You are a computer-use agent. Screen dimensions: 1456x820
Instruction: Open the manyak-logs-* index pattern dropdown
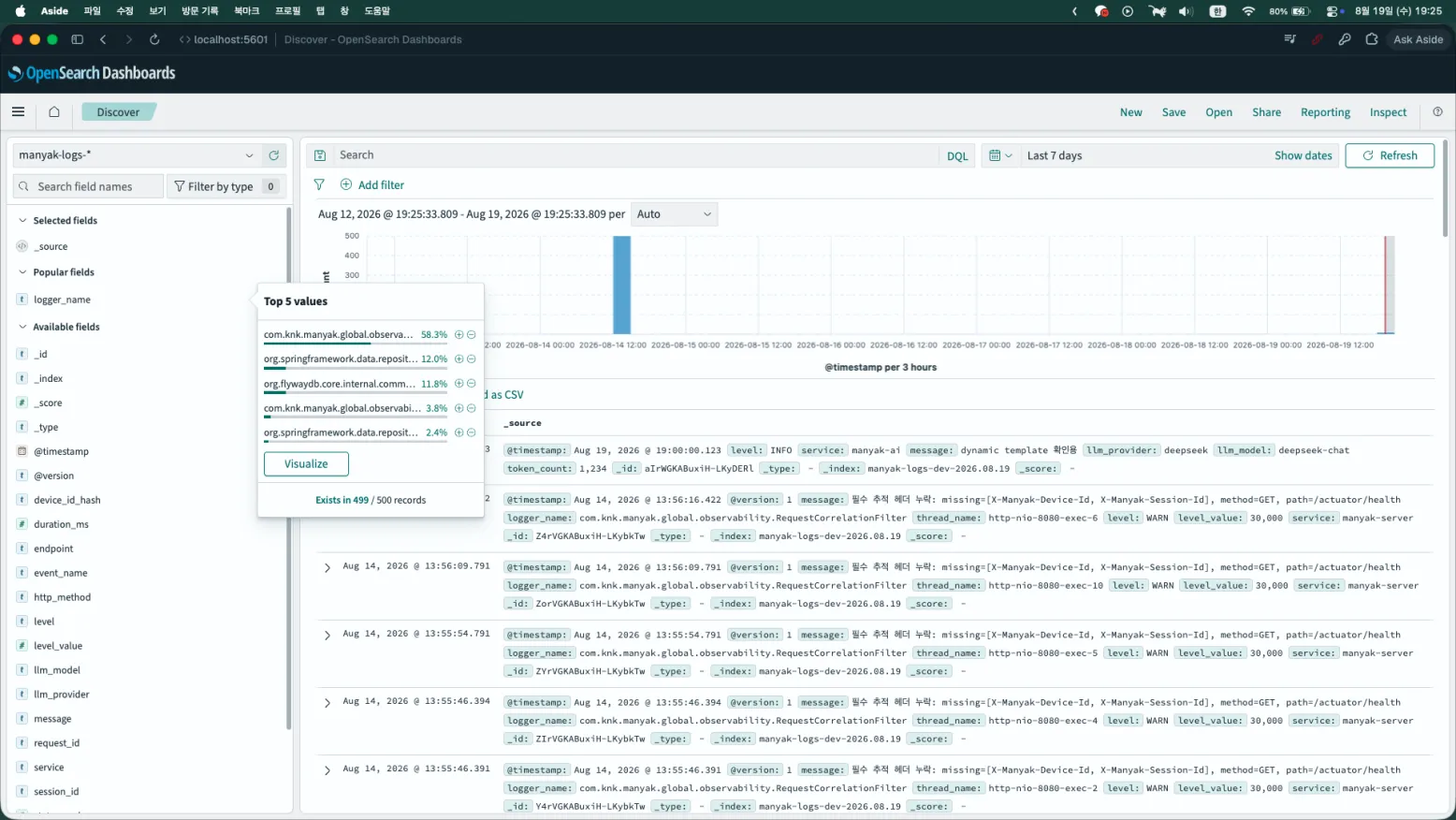point(135,155)
